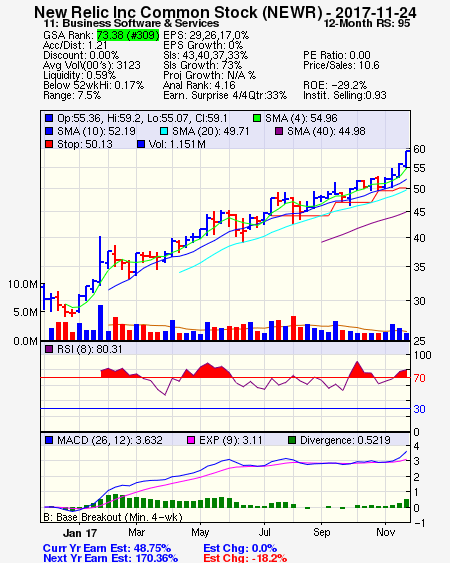
Task: Click the 'May' x-axis label
Action: (x=200, y=532)
